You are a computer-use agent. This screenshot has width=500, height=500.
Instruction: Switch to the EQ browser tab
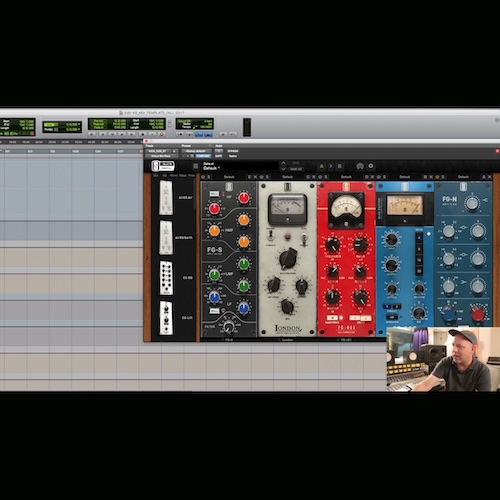(x=164, y=175)
